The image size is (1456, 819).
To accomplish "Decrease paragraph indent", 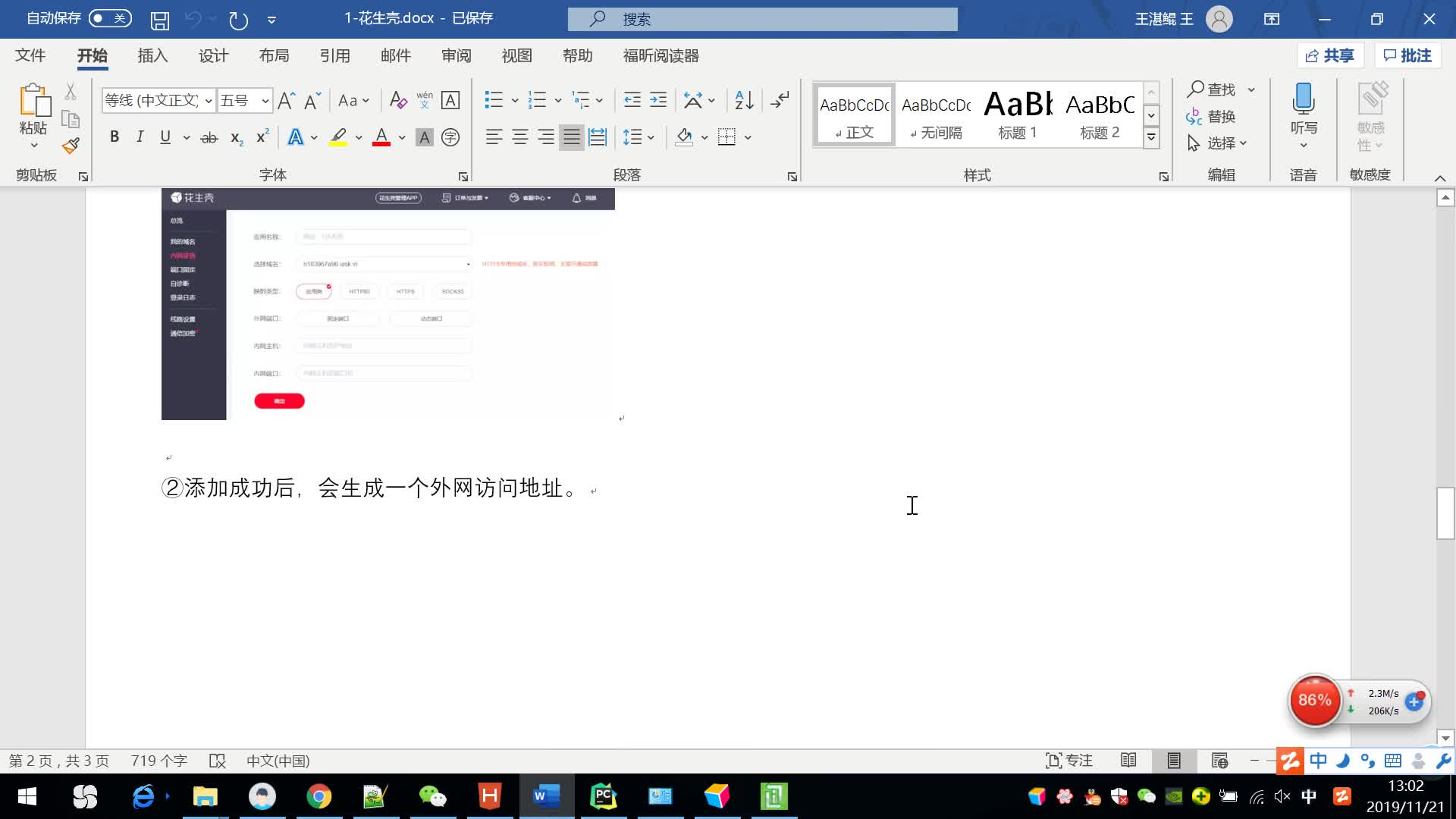I will [x=632, y=100].
